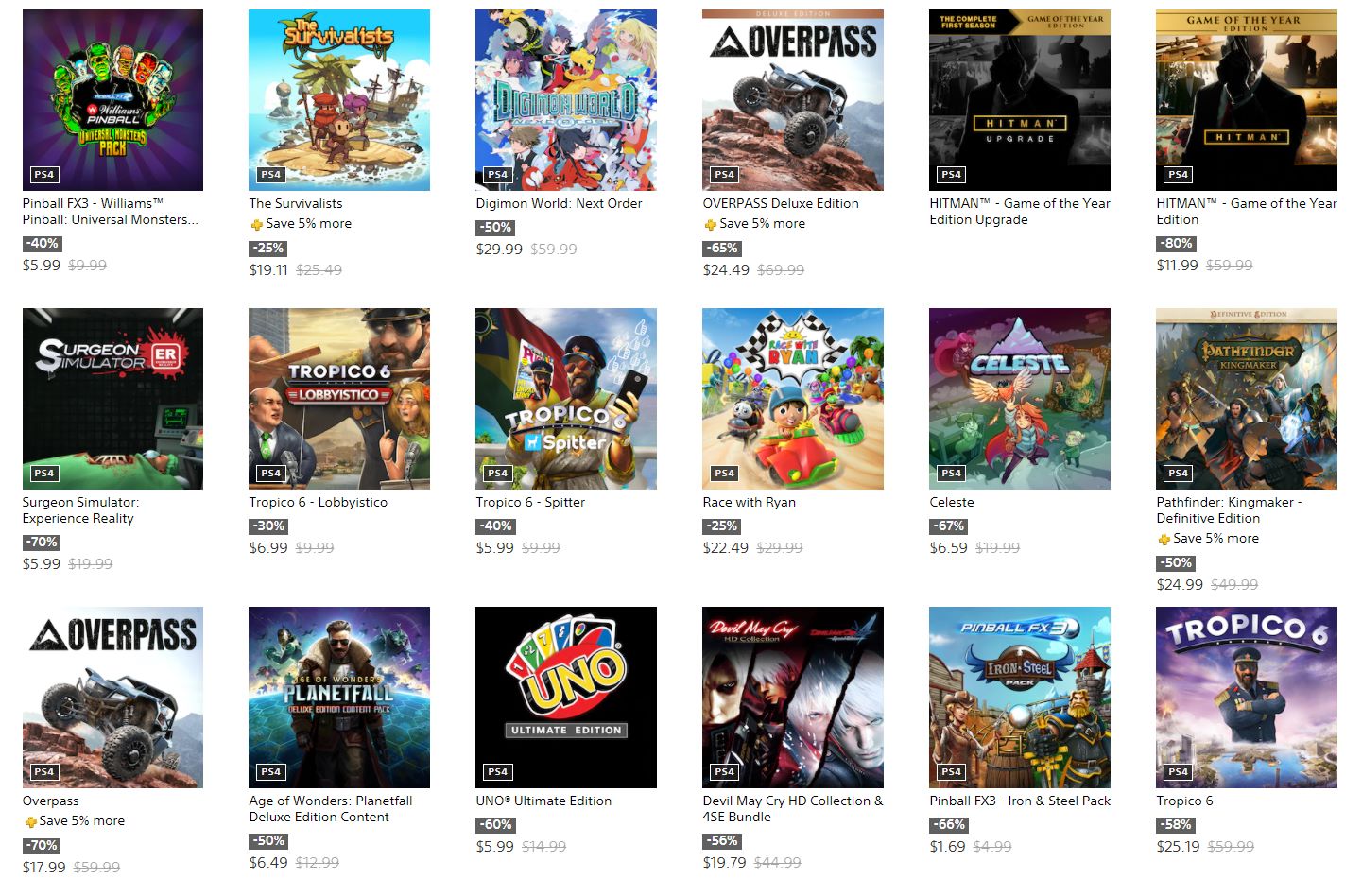Select the PS4 badge on the Tropico 6 cover

pyautogui.click(x=1178, y=771)
